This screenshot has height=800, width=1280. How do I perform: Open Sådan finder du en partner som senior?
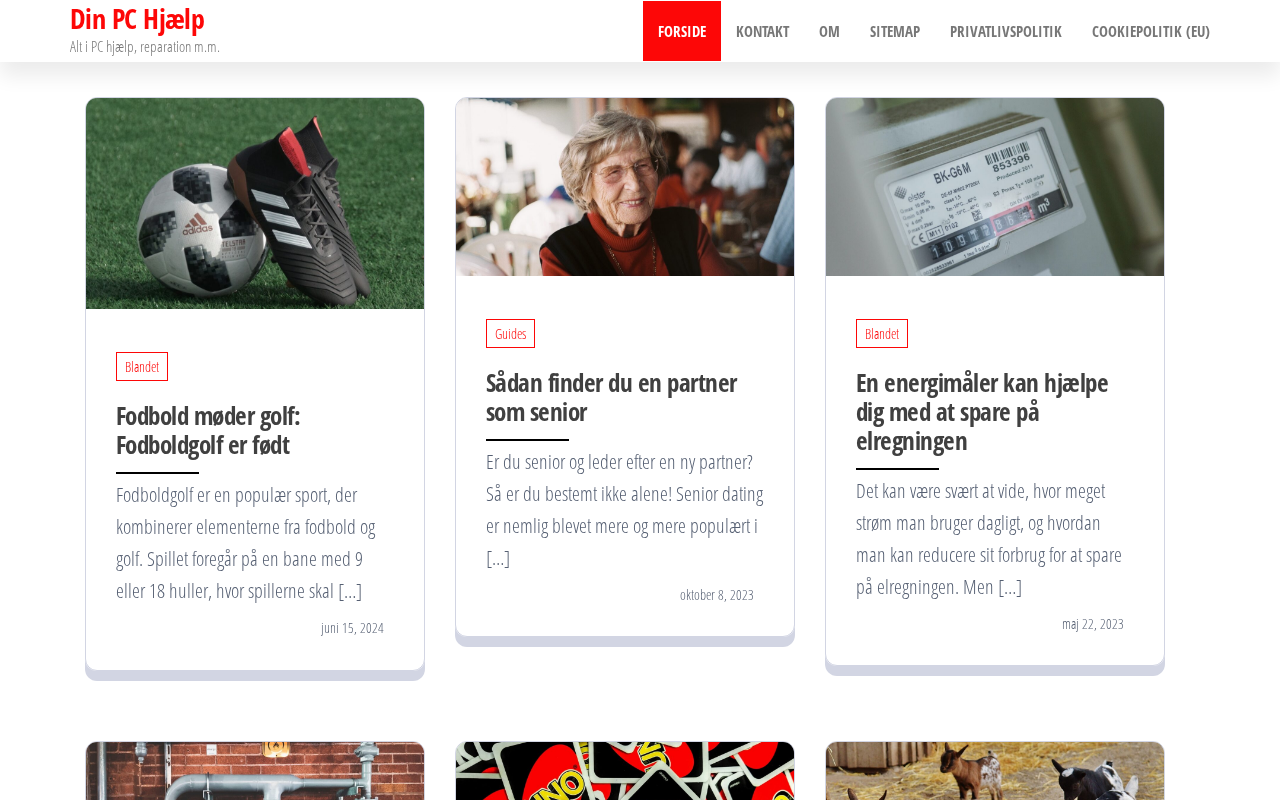(611, 397)
